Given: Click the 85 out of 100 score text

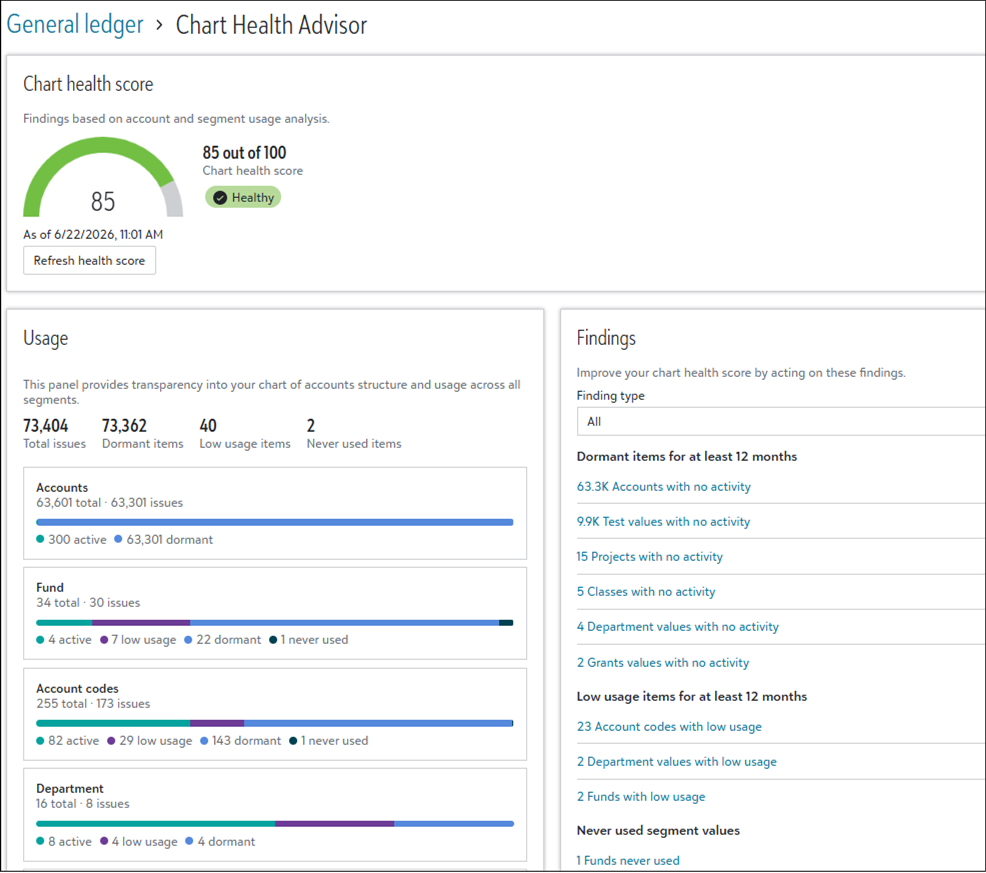Looking at the screenshot, I should click(x=244, y=153).
